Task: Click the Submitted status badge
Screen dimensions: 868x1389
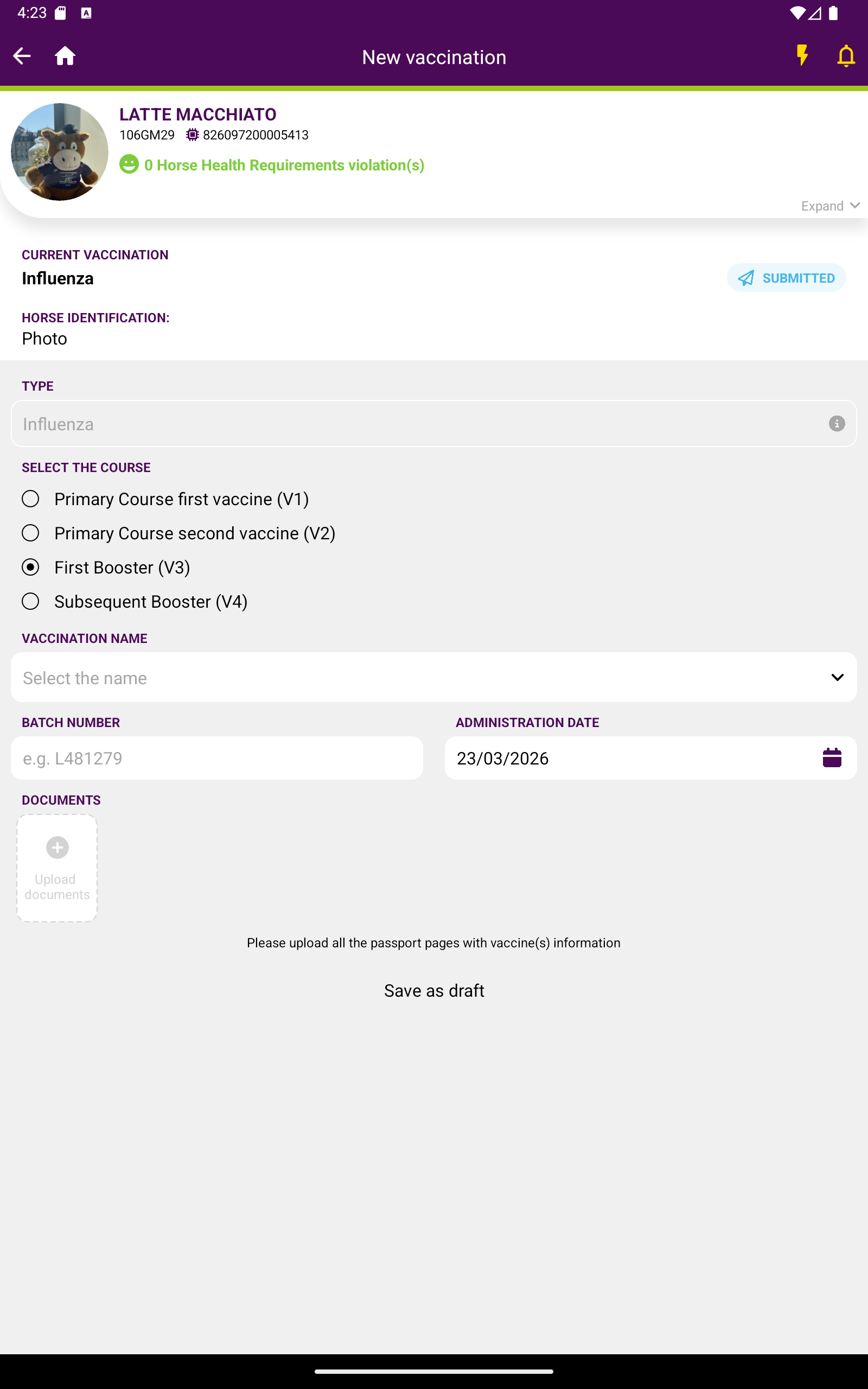Action: (x=786, y=278)
